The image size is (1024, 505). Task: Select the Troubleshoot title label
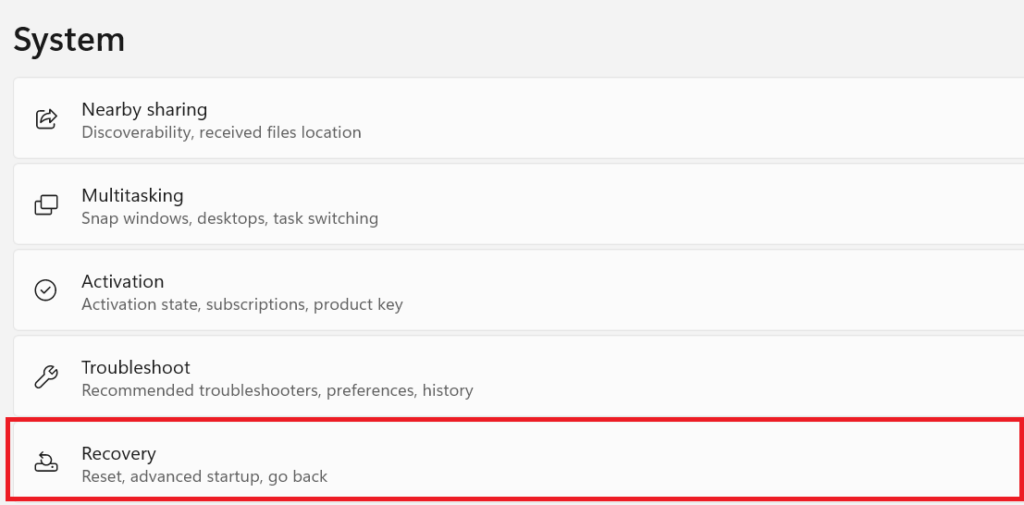click(136, 367)
